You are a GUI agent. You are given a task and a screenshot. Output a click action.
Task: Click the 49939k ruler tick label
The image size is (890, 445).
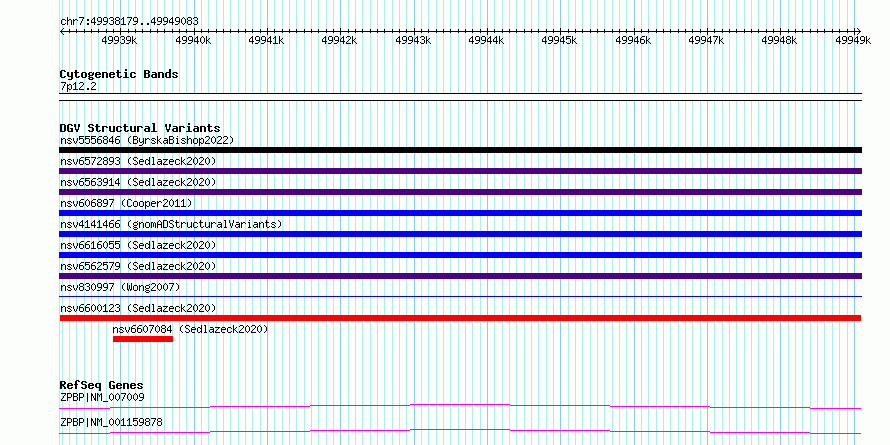(x=119, y=40)
